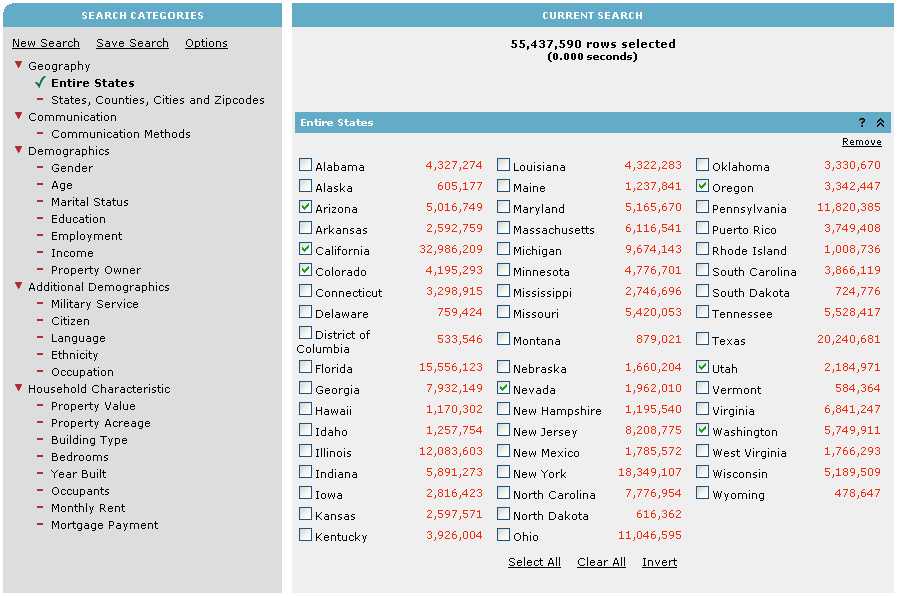The height and width of the screenshot is (596, 898).
Task: Click the red dash beside Property Value
Action: point(40,406)
